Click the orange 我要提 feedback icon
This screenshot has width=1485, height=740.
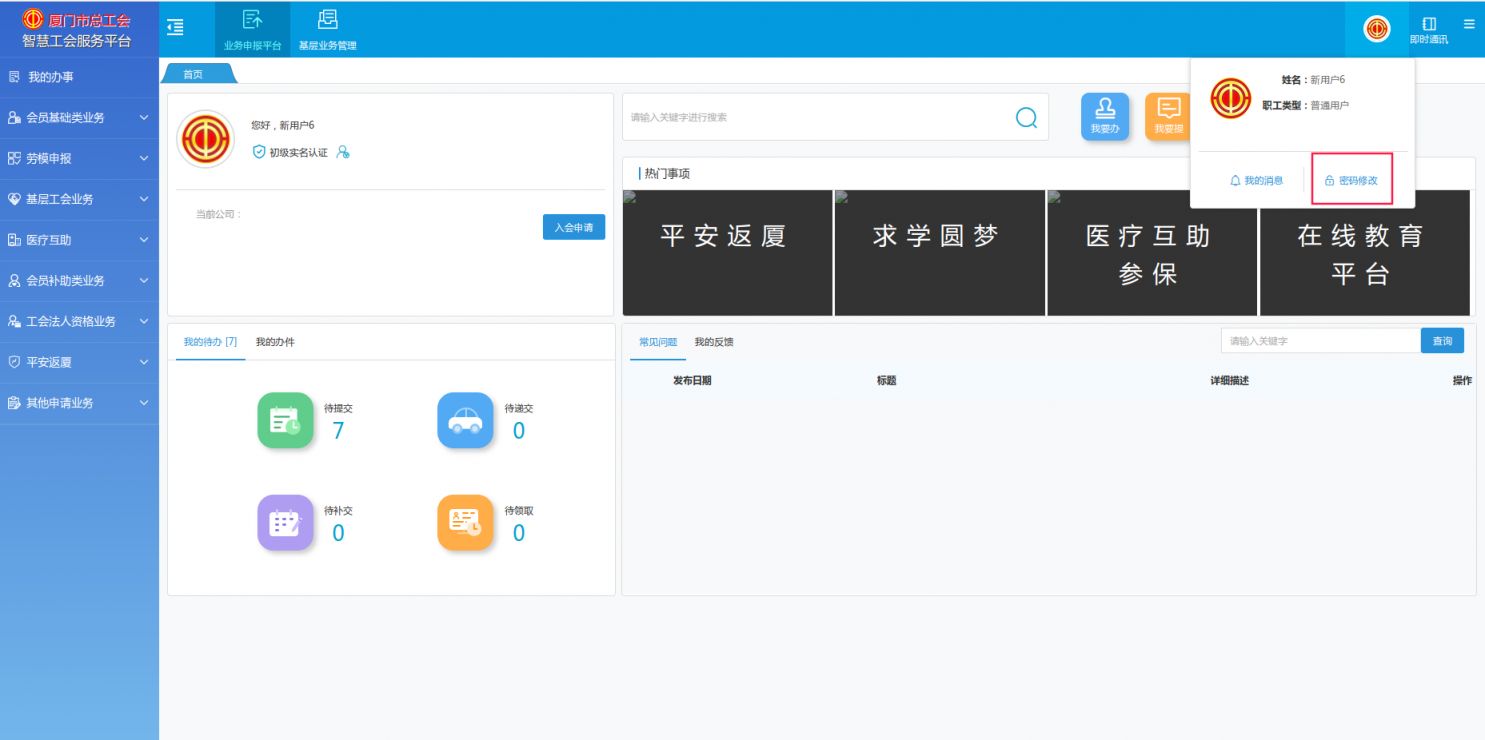point(1168,116)
